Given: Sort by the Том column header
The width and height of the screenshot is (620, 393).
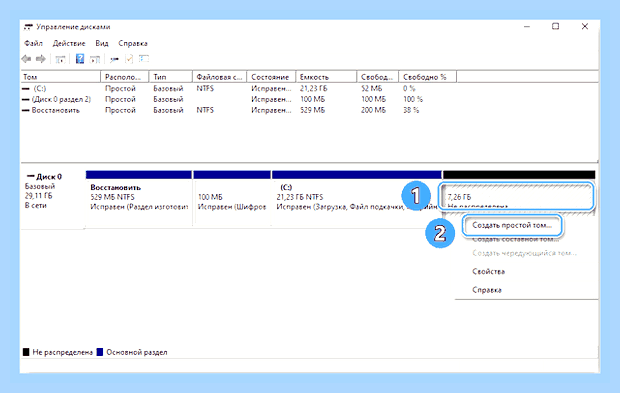Looking at the screenshot, I should coord(61,77).
